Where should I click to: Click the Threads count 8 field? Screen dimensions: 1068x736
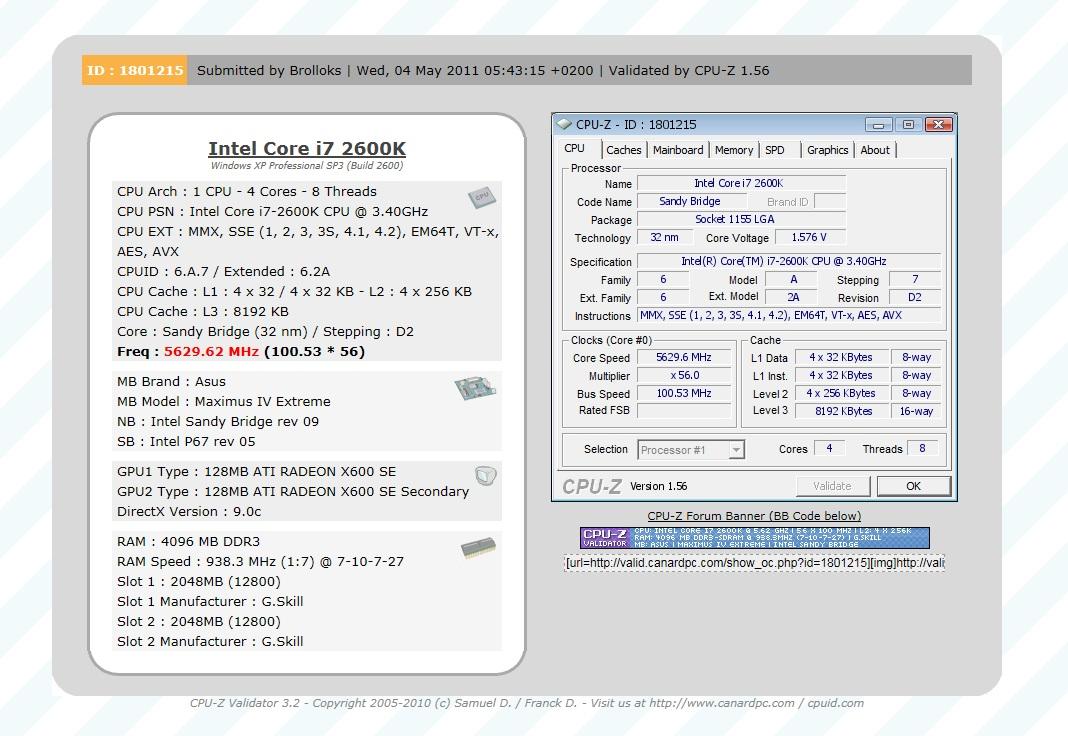click(x=922, y=448)
